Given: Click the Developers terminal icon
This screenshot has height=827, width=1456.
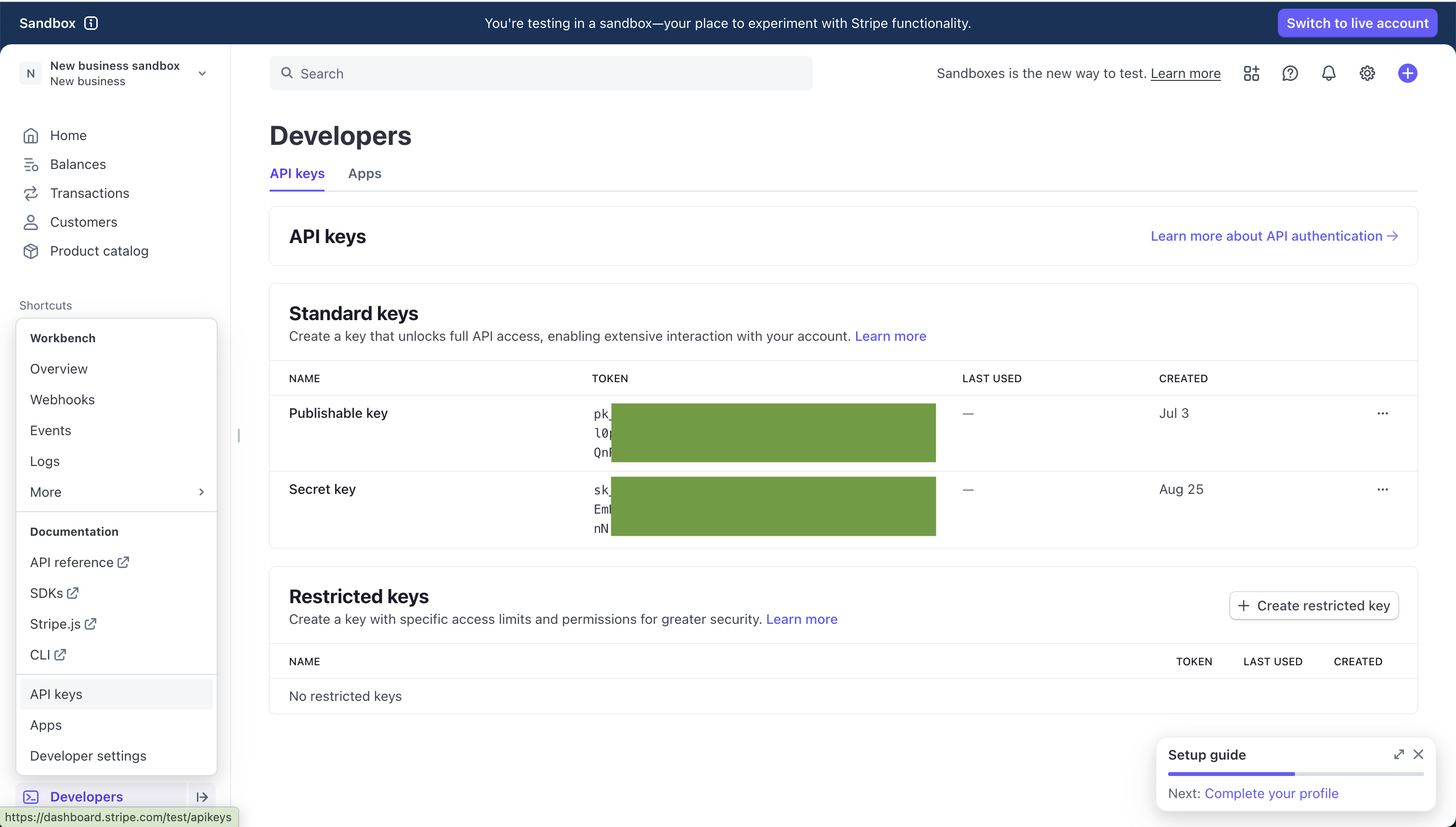Looking at the screenshot, I should tap(31, 797).
